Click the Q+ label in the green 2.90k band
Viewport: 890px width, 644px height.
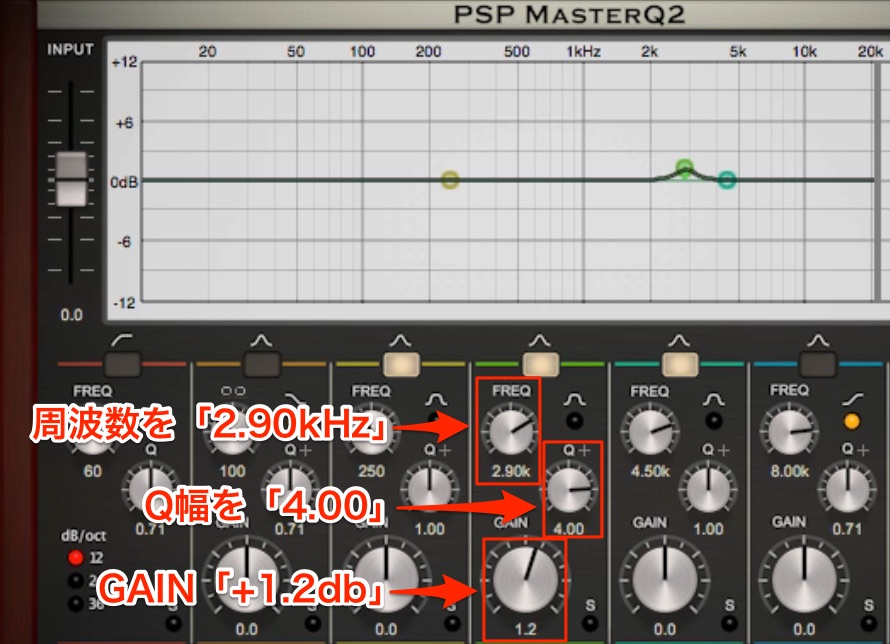(576, 451)
